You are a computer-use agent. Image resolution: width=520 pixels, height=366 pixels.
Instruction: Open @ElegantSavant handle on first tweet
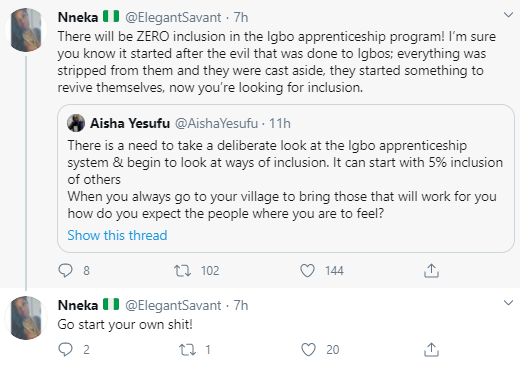[x=173, y=17]
